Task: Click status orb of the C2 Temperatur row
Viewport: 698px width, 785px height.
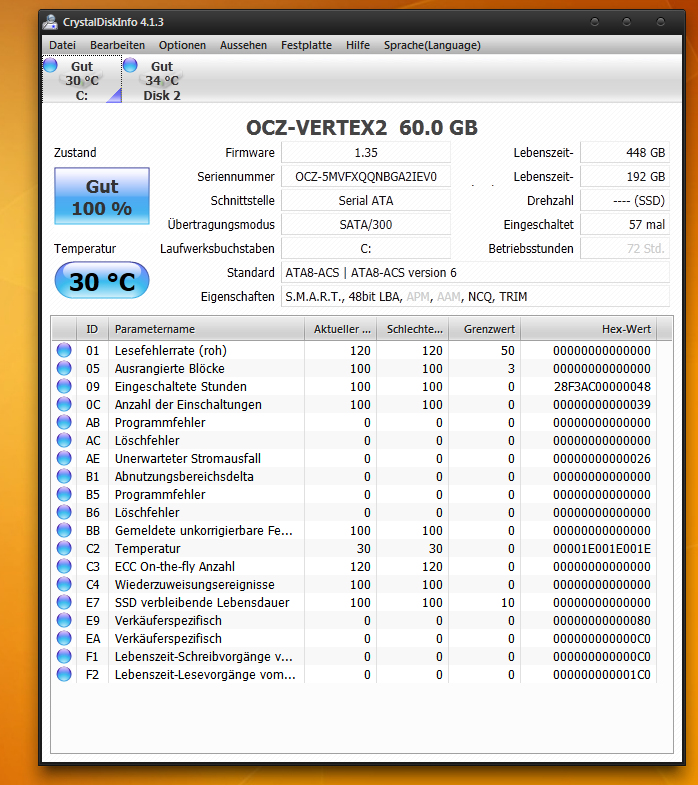Action: tap(64, 548)
